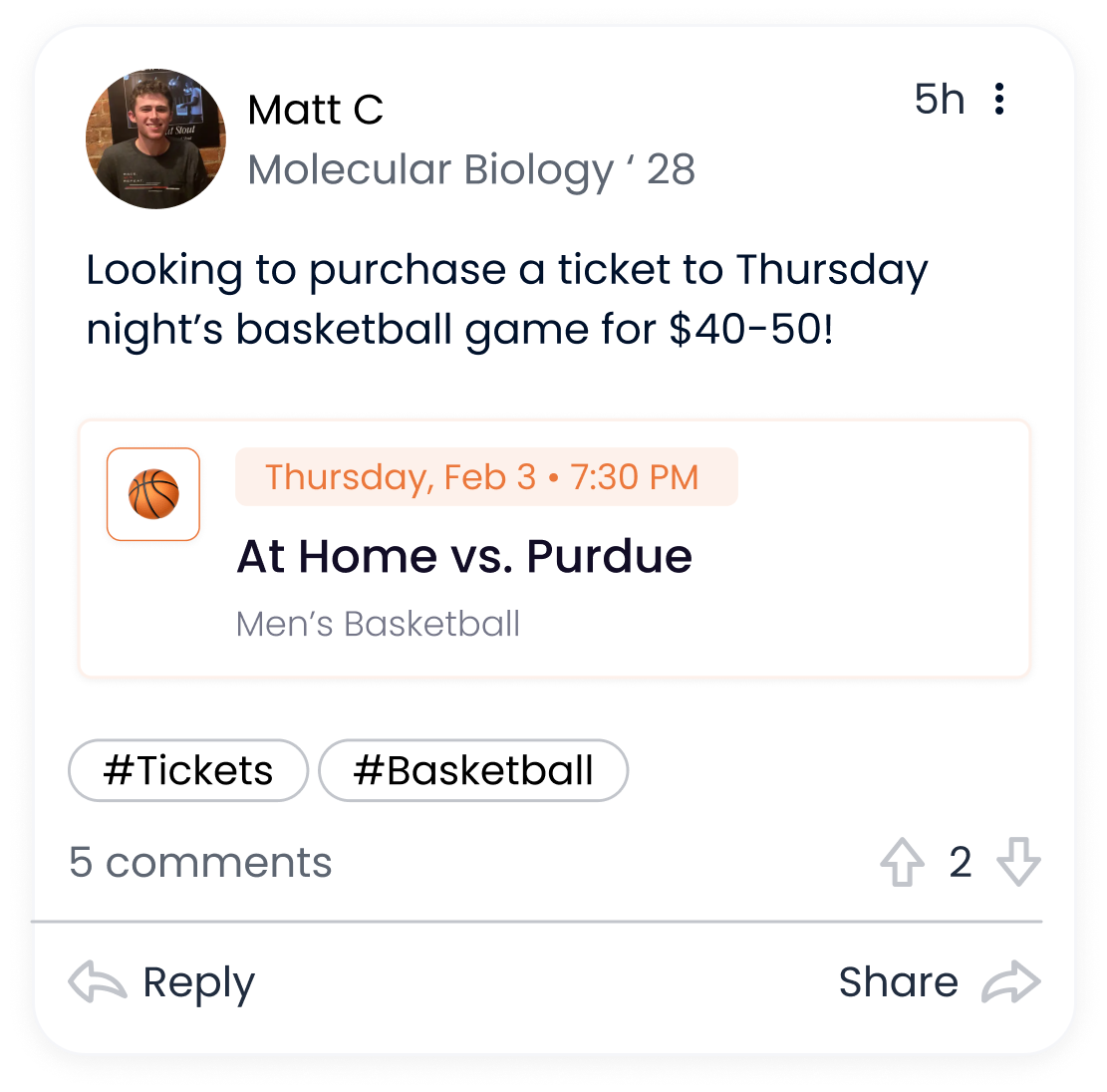Click the Share label
The height and width of the screenshot is (1092, 1107).
coord(898,981)
